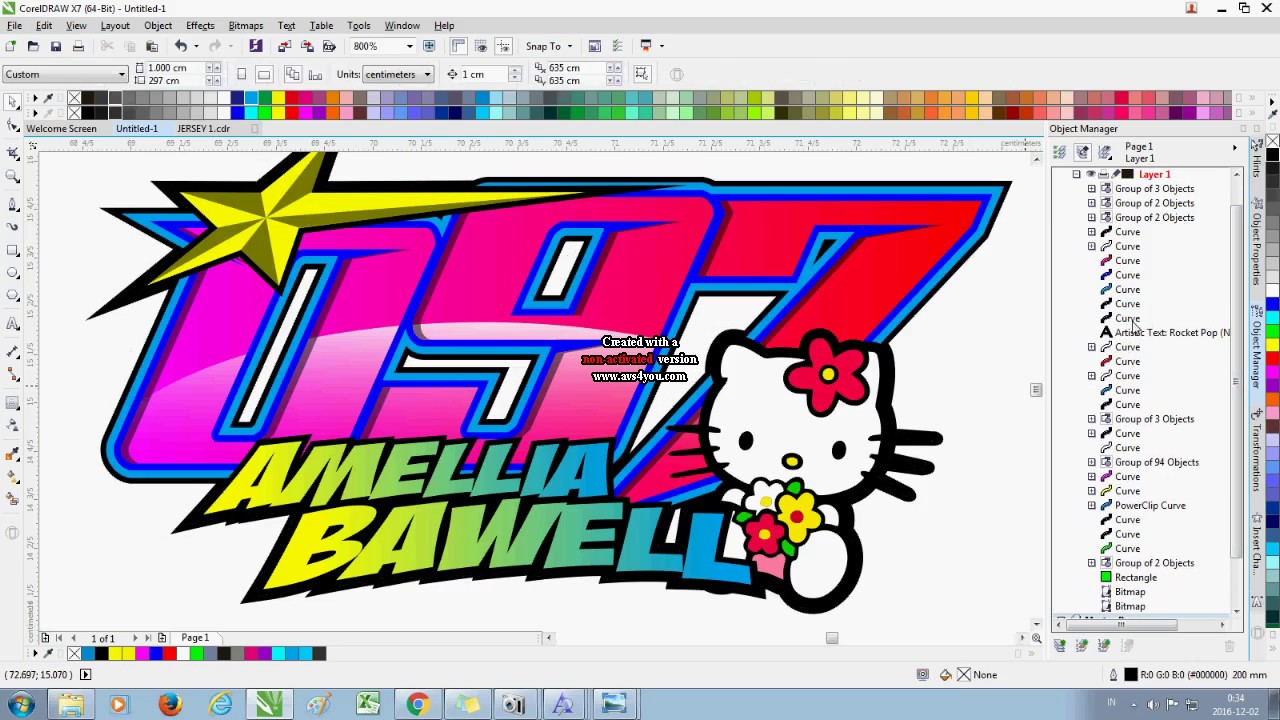Image resolution: width=1280 pixels, height=720 pixels.
Task: Open the Custom page size dropdown
Action: [122, 74]
